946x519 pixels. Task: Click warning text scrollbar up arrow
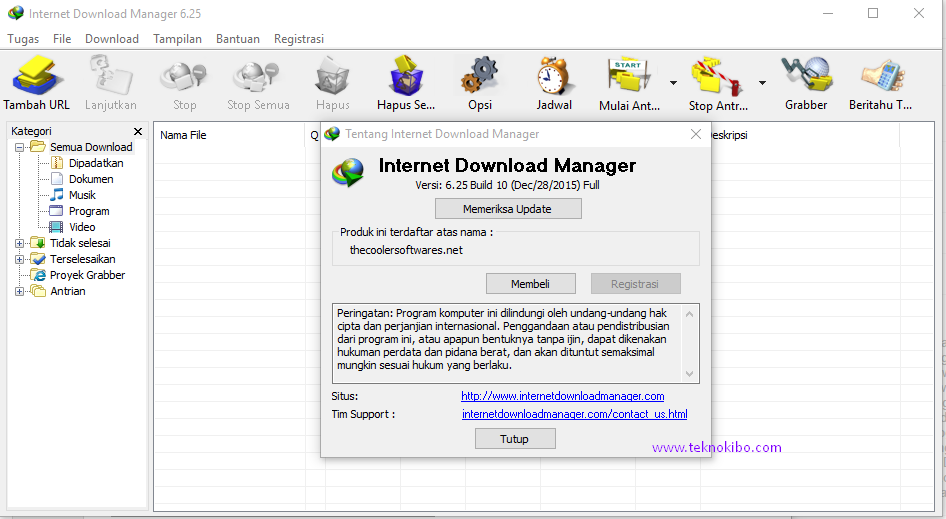tap(690, 314)
